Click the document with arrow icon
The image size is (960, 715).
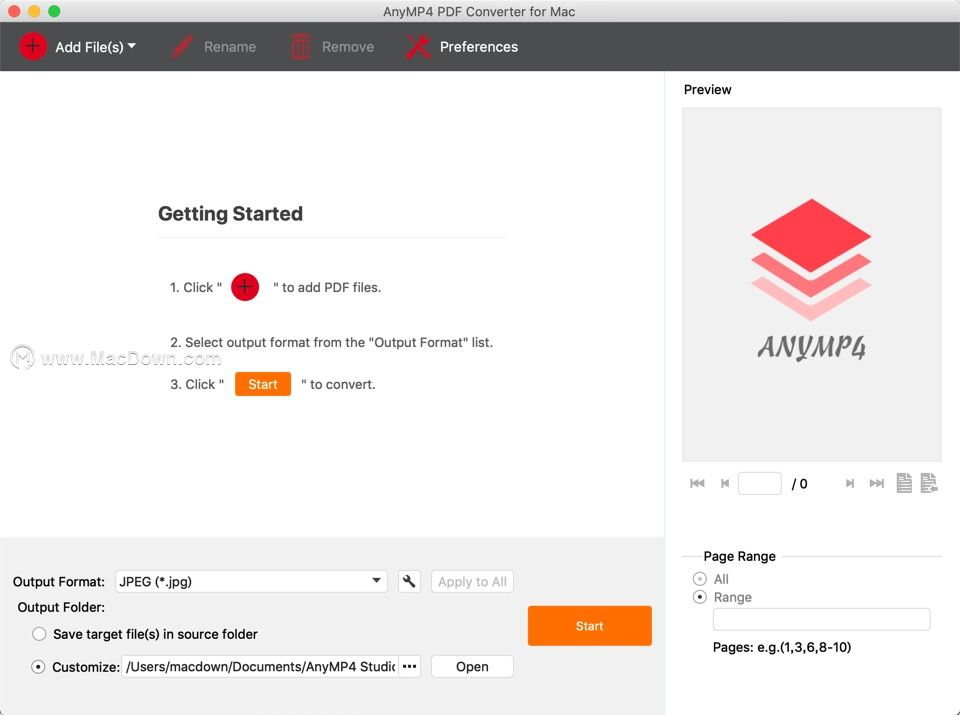929,483
